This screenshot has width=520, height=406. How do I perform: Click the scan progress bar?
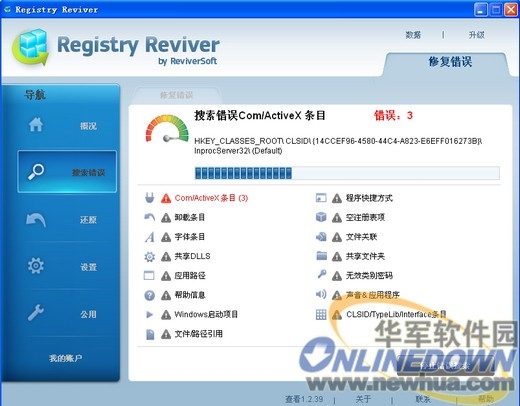[x=347, y=173]
